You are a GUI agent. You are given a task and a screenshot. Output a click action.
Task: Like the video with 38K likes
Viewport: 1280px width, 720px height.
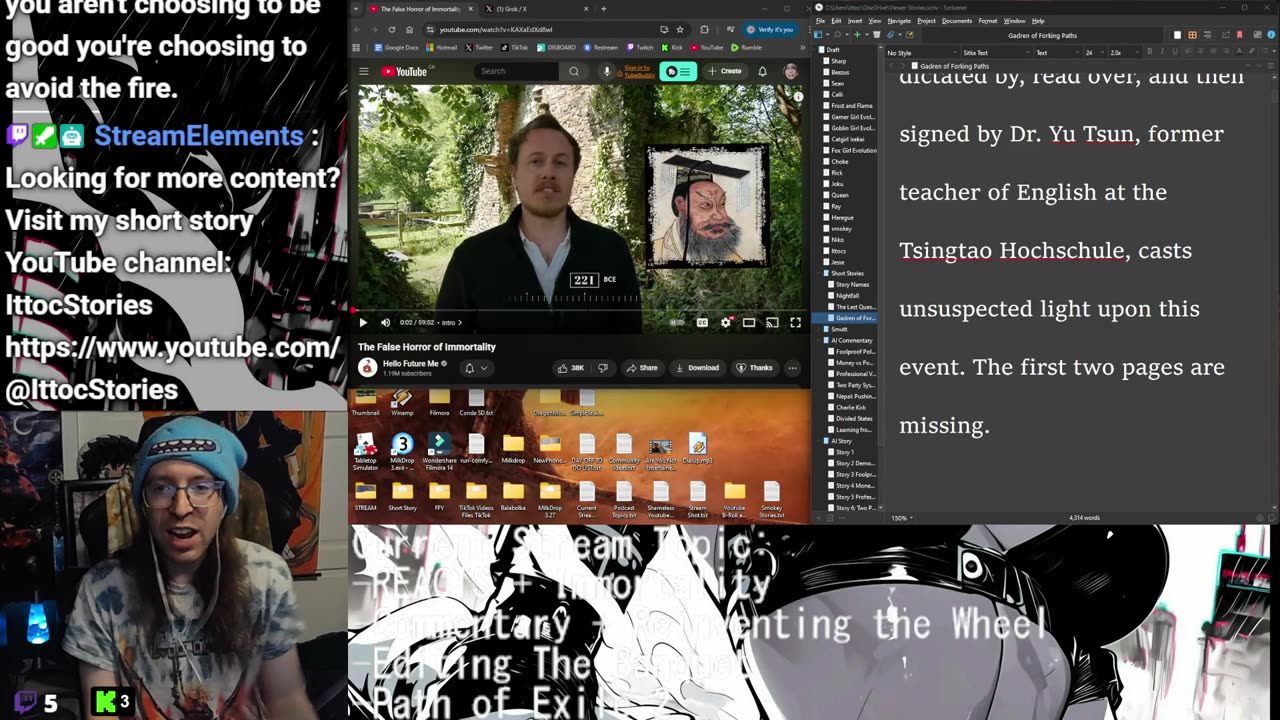(571, 368)
